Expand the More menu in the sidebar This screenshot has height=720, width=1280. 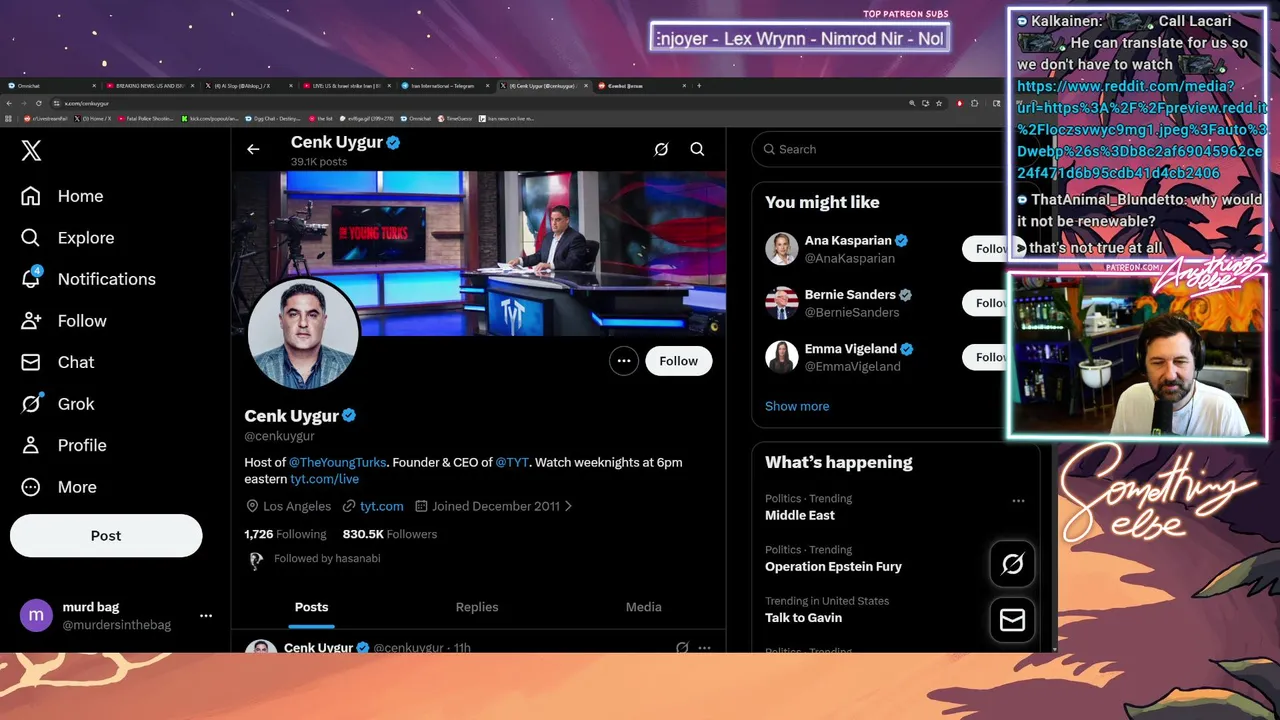(58, 487)
